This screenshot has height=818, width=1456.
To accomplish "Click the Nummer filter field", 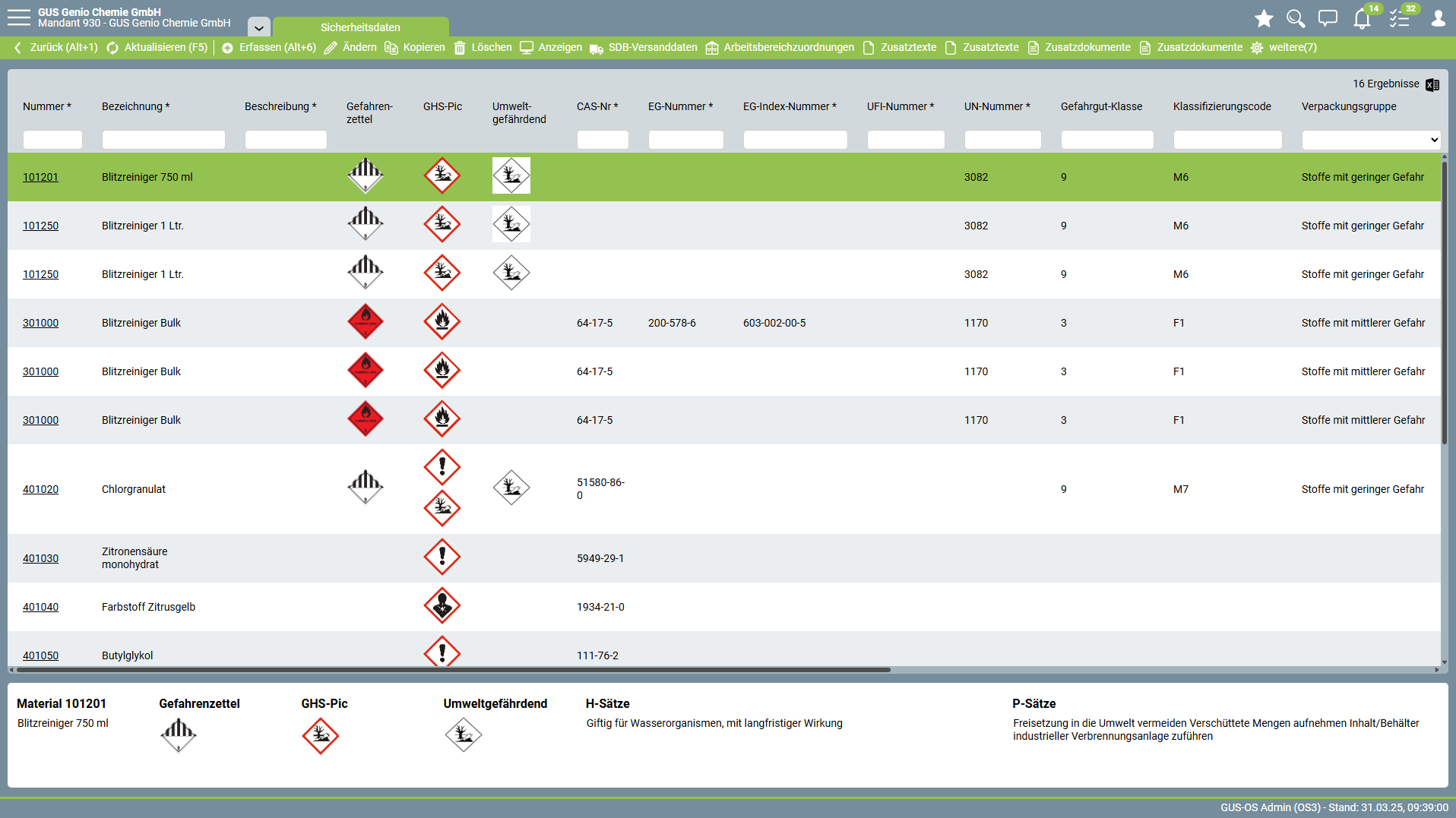I will tap(52, 140).
